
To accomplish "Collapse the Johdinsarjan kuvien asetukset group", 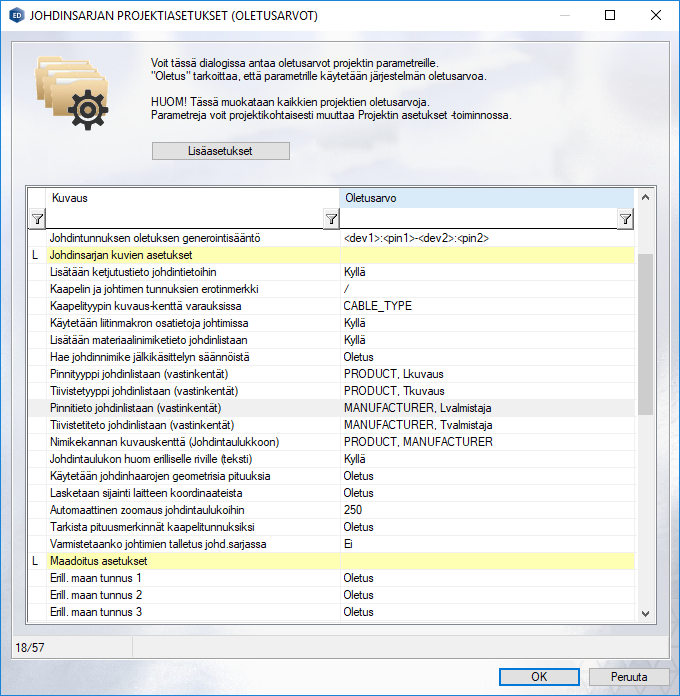I will (x=36, y=256).
